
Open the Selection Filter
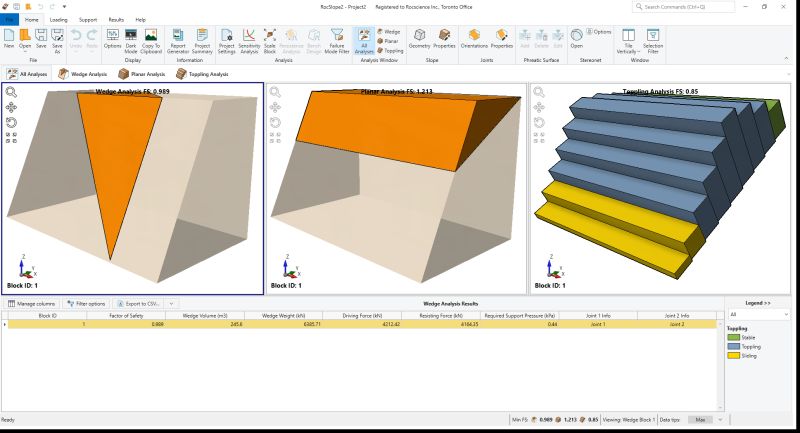click(653, 41)
